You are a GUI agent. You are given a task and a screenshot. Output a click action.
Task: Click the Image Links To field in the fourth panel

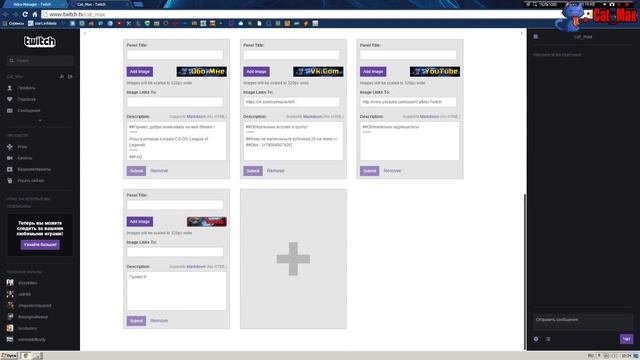pos(175,252)
